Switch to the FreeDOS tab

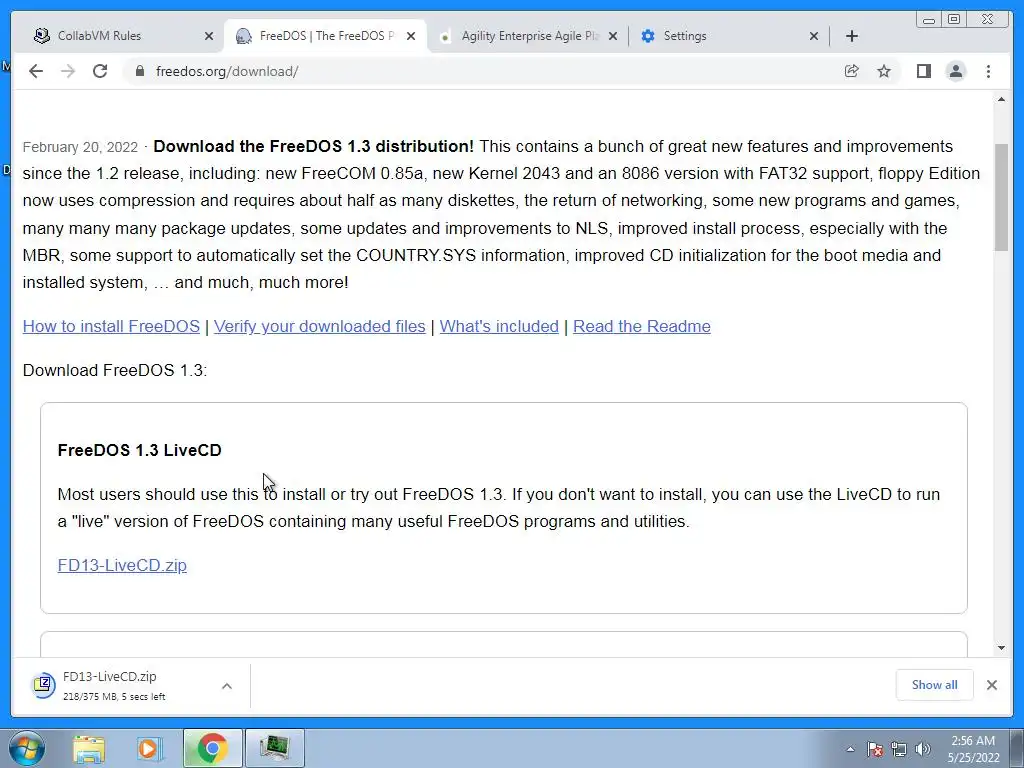pos(325,36)
